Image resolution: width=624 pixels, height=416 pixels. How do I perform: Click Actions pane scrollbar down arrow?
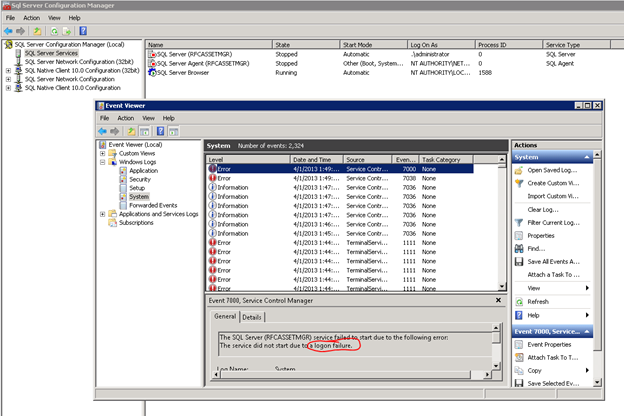597,383
